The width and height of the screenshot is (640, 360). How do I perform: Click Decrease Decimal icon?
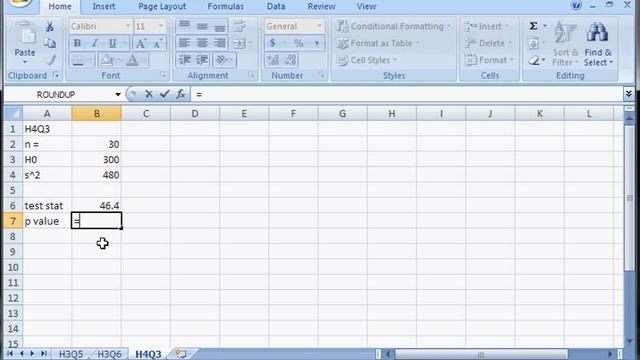click(291, 60)
